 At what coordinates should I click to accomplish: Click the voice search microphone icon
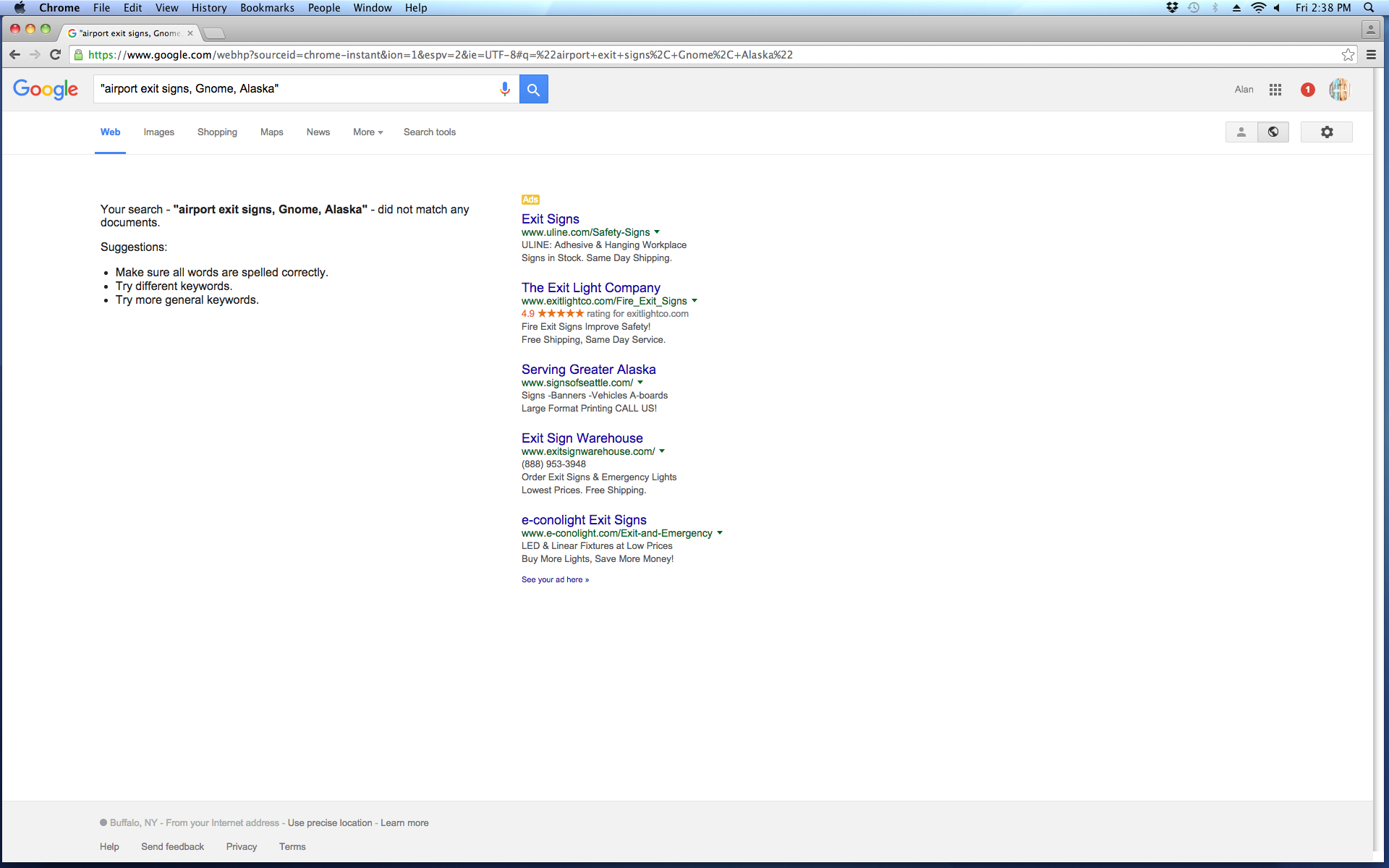[x=505, y=89]
